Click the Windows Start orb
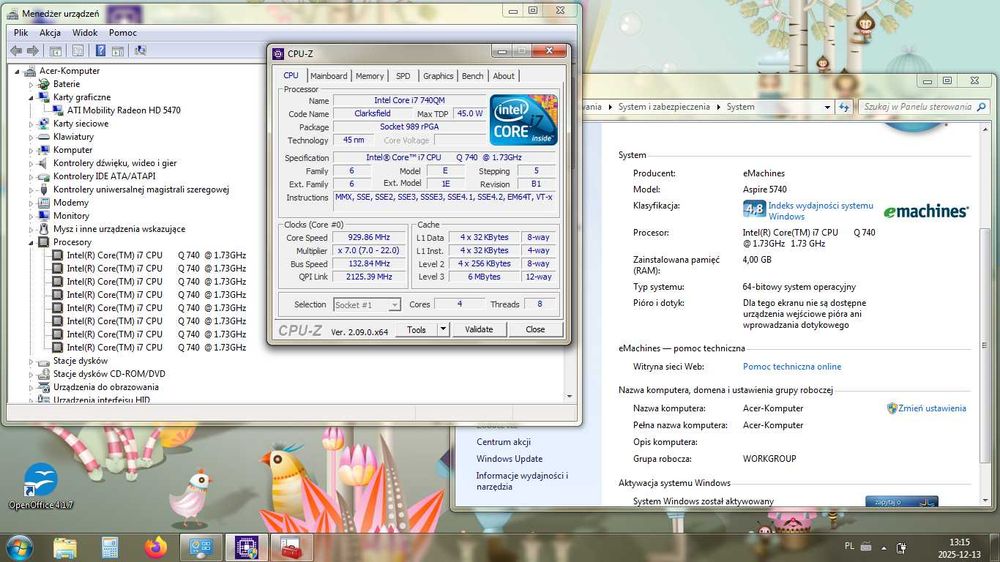This screenshot has width=1000, height=562. (19, 547)
